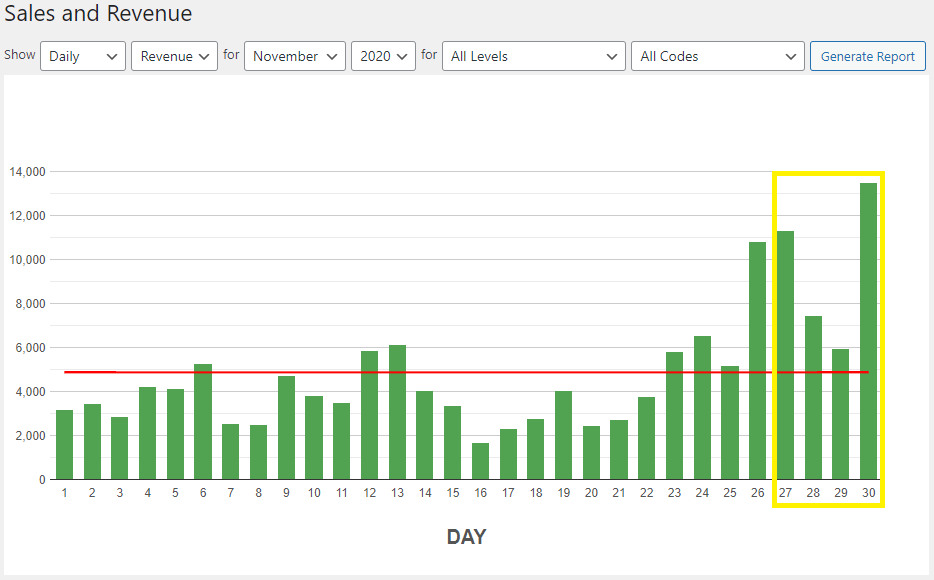This screenshot has height=580, width=934.
Task: Click the day 6 green bar
Action: 203,421
